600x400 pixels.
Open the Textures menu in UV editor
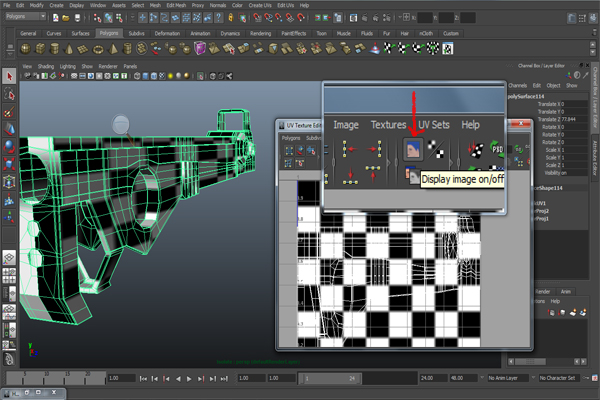tap(388, 125)
